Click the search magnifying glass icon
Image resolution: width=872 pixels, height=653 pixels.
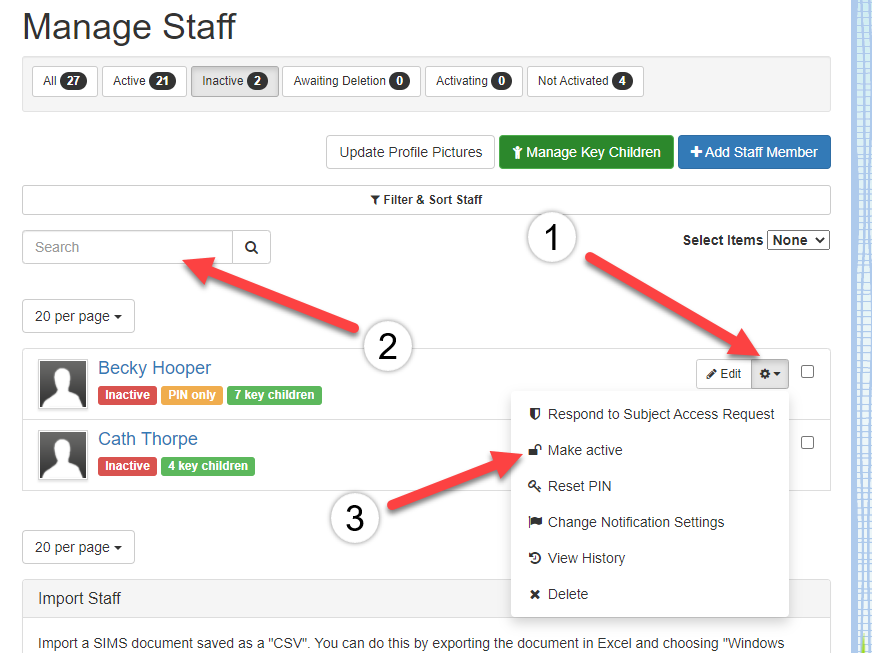tap(251, 247)
